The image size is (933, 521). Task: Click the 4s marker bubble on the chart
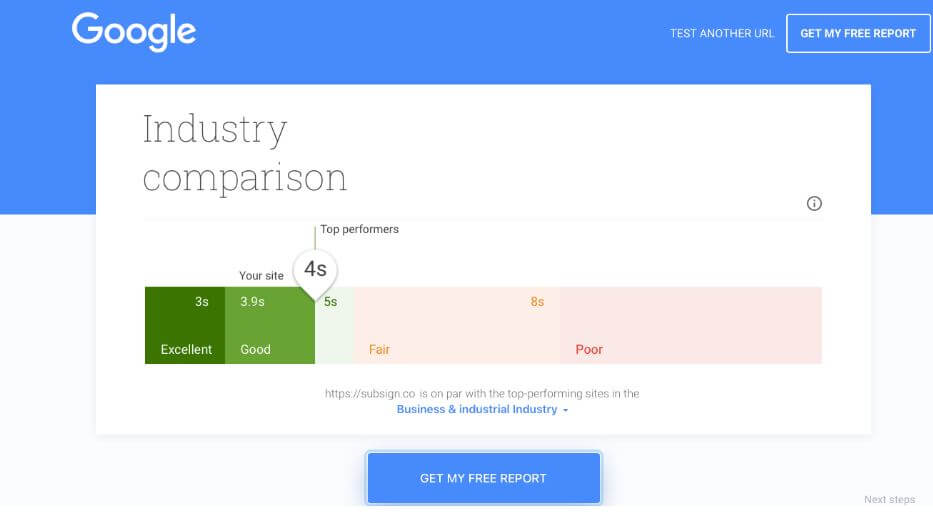coord(315,271)
